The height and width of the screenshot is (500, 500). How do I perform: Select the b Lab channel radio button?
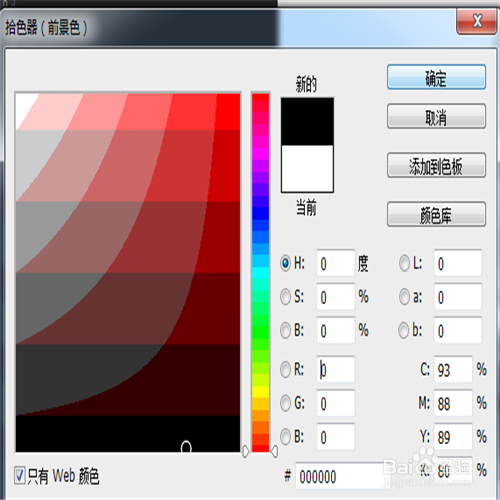[404, 330]
